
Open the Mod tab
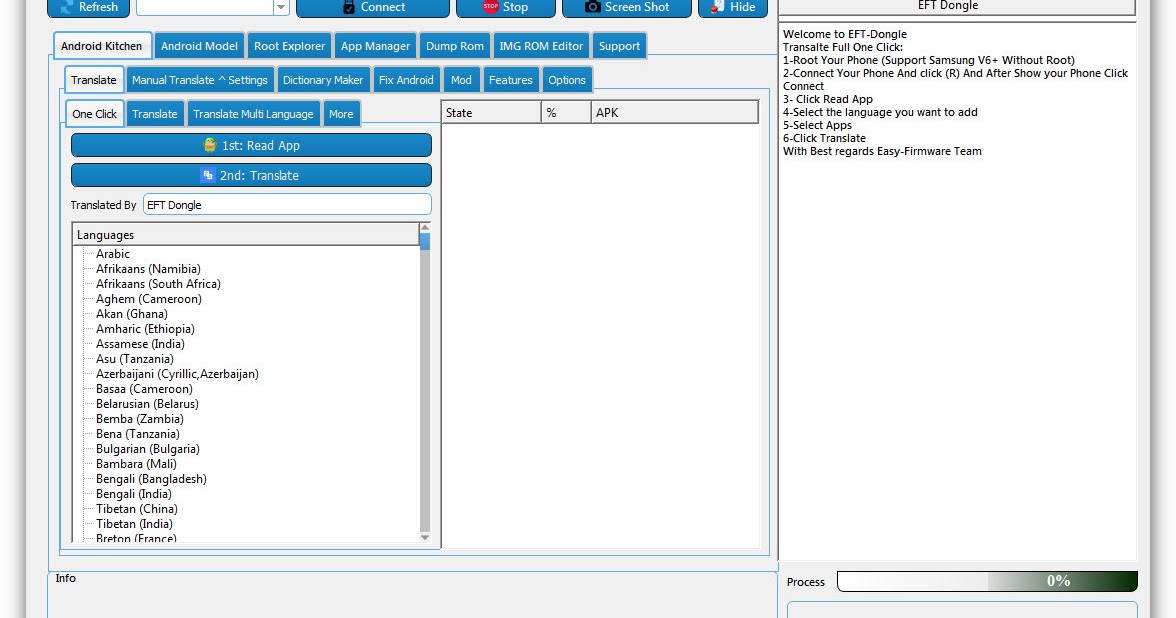pyautogui.click(x=461, y=80)
